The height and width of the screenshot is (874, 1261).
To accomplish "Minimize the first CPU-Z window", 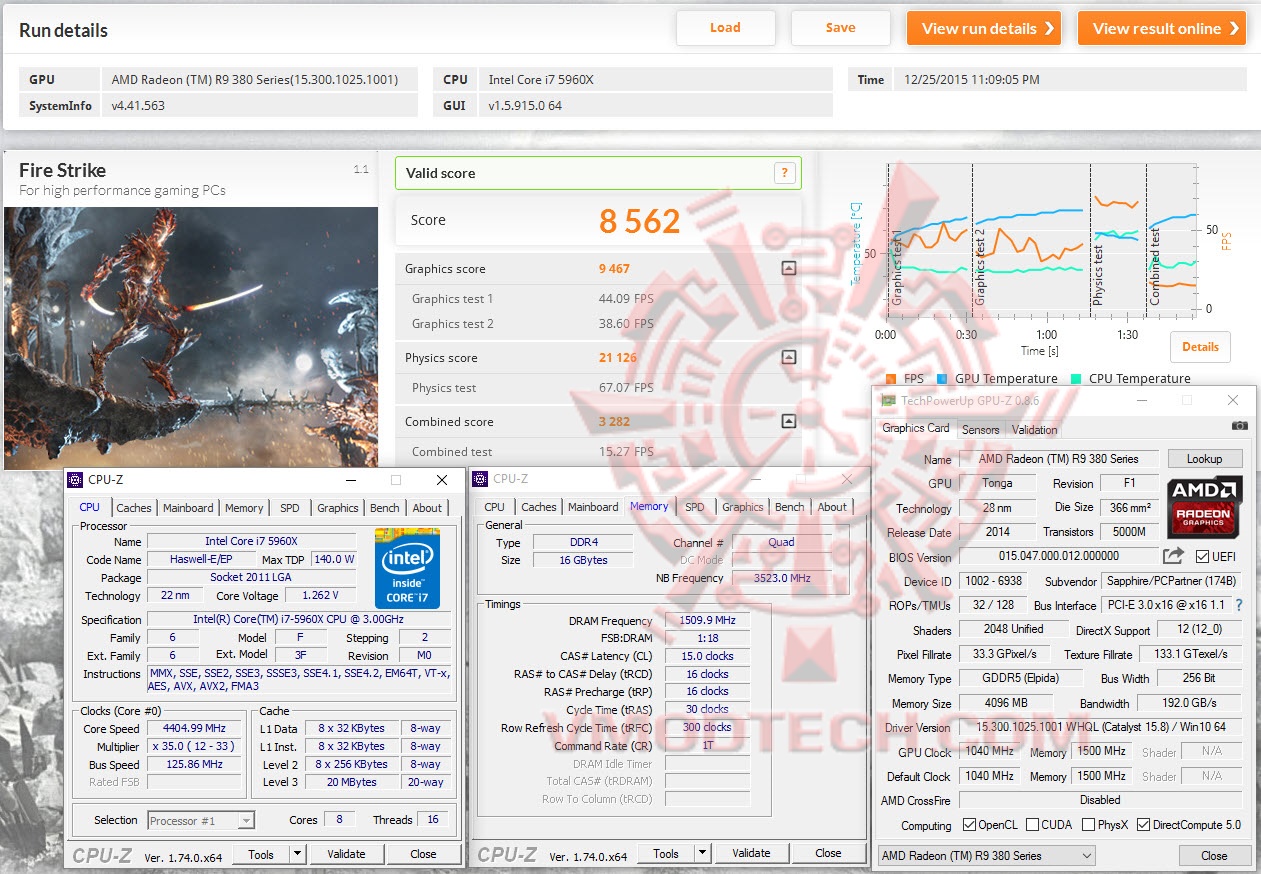I will click(349, 480).
